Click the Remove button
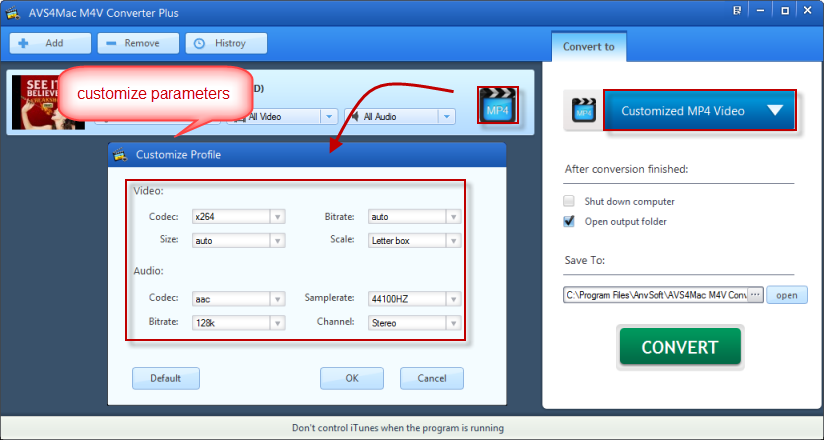The image size is (824, 440). [138, 44]
